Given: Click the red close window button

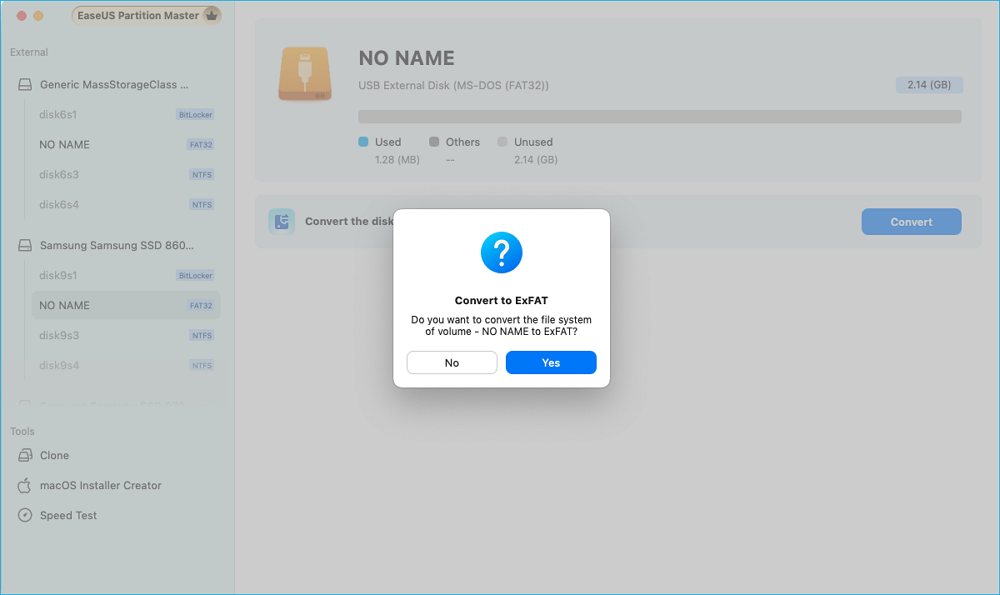Looking at the screenshot, I should click(22, 15).
